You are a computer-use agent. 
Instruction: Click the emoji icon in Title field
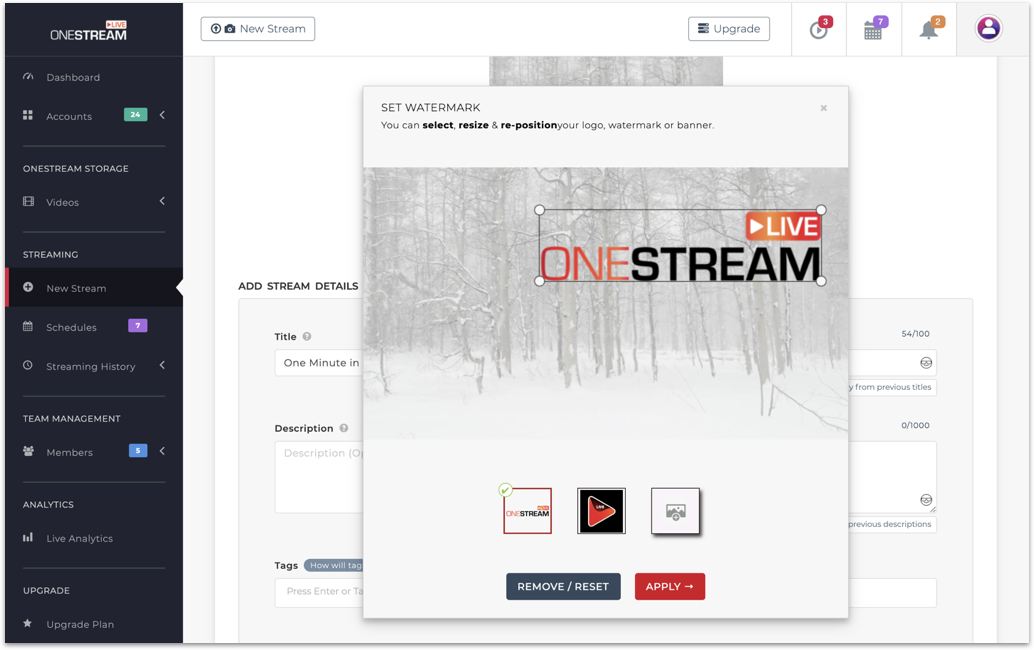tap(926, 363)
